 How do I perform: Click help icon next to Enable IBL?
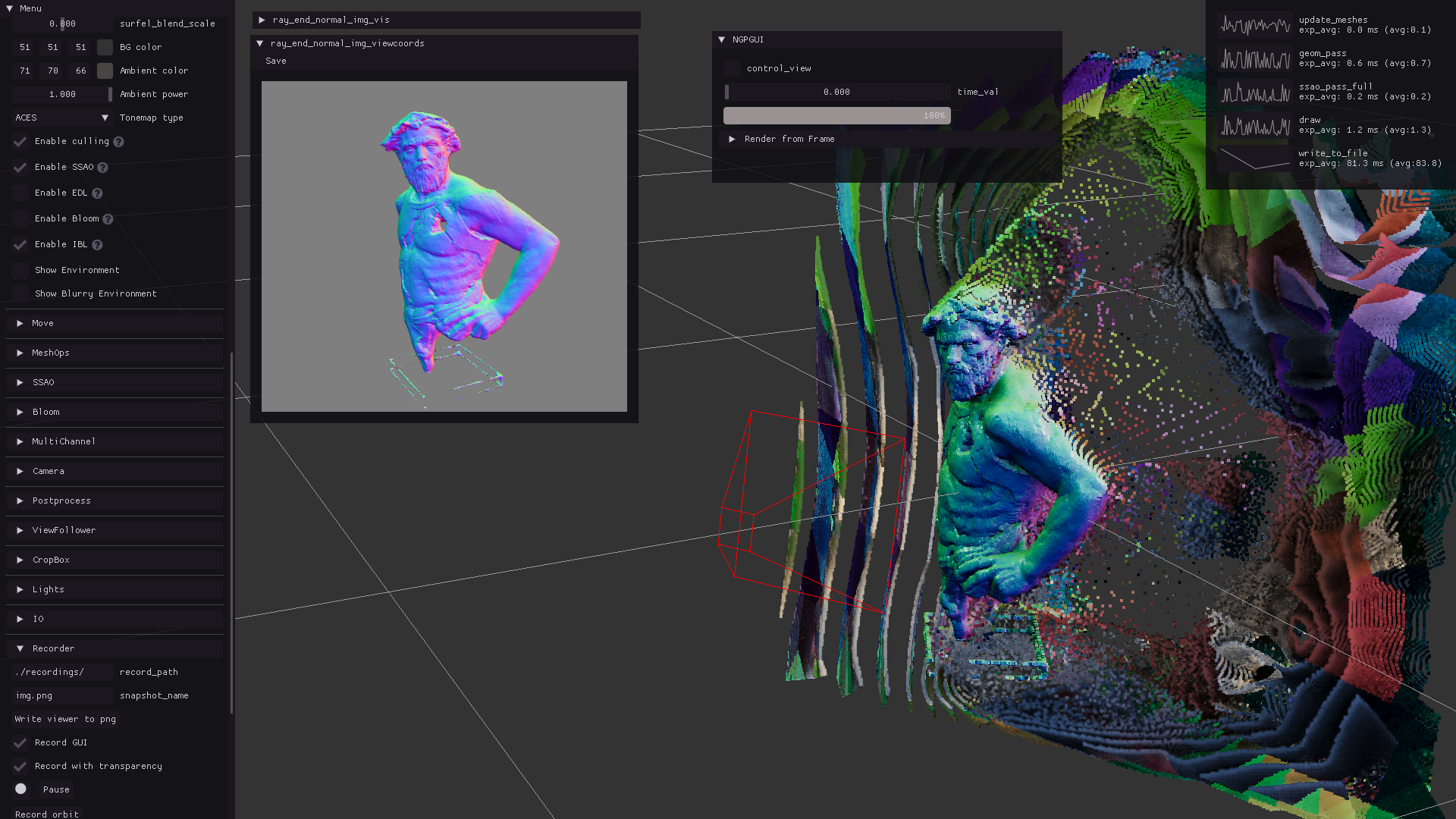click(x=97, y=245)
